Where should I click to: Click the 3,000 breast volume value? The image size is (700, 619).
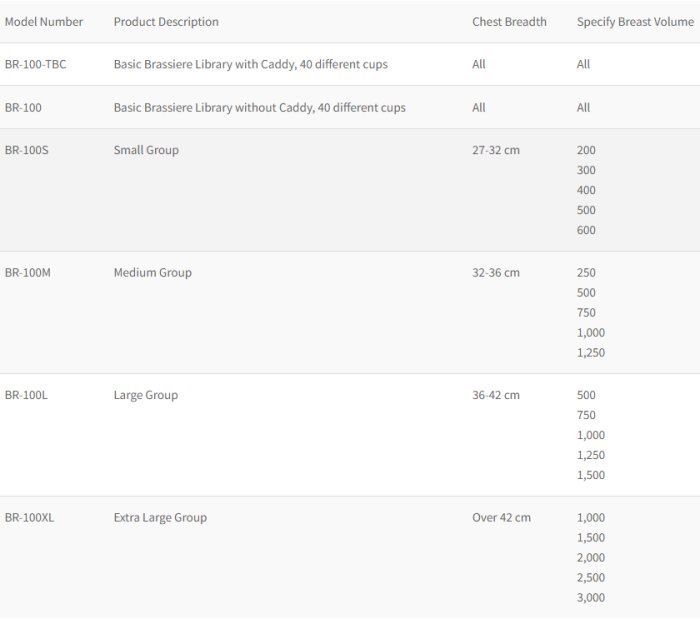click(x=590, y=598)
